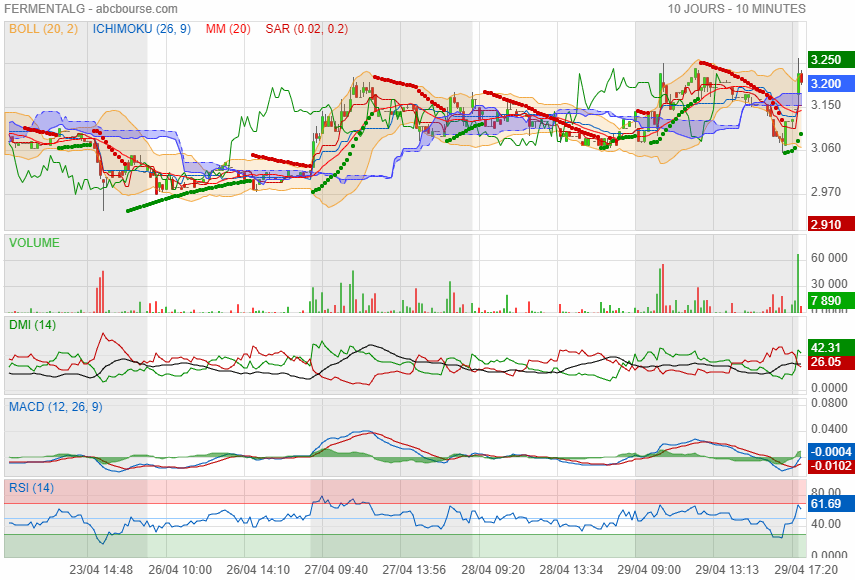
Task: Click the 0.0400 MACD axis value
Action: point(829,429)
